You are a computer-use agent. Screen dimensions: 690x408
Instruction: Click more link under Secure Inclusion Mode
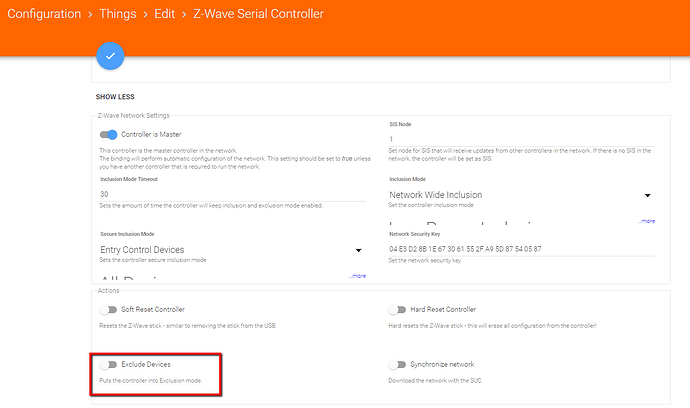[356, 275]
